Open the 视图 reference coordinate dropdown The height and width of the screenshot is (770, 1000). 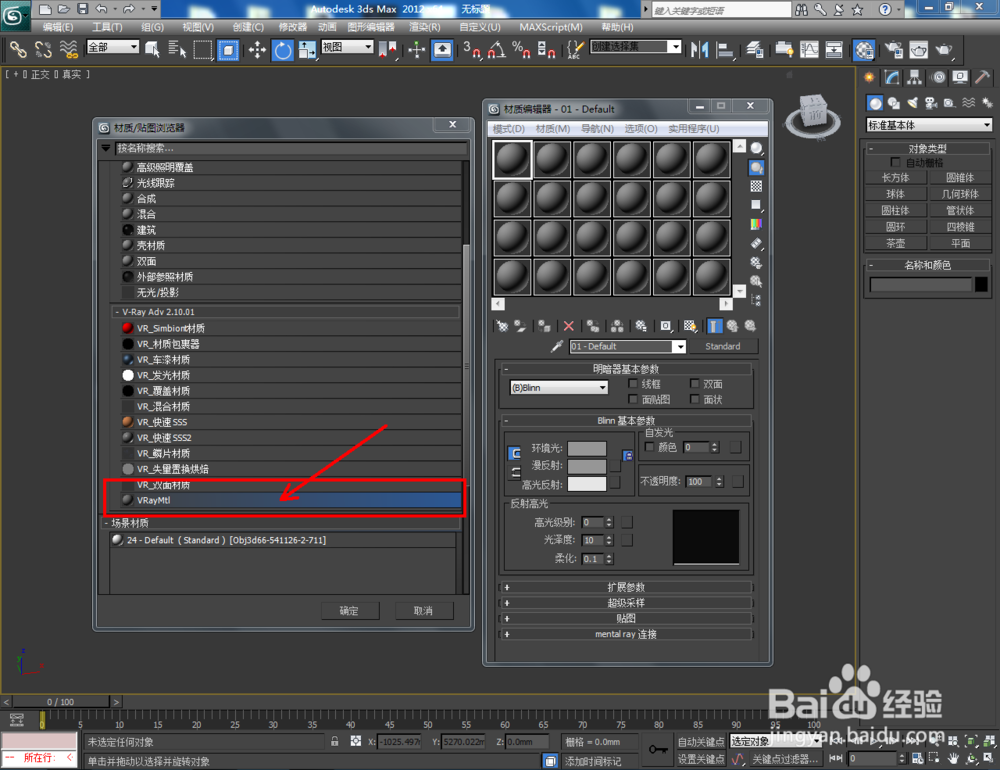coord(347,47)
